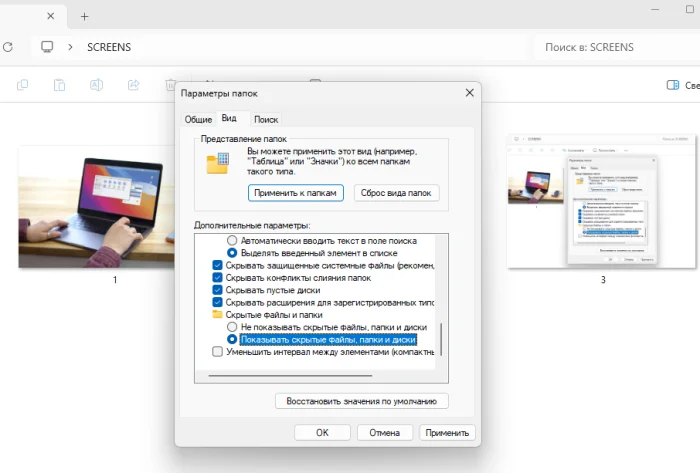Click Восстановить значения по умолчанию button
Viewport: 700px width, 473px height.
tap(362, 401)
